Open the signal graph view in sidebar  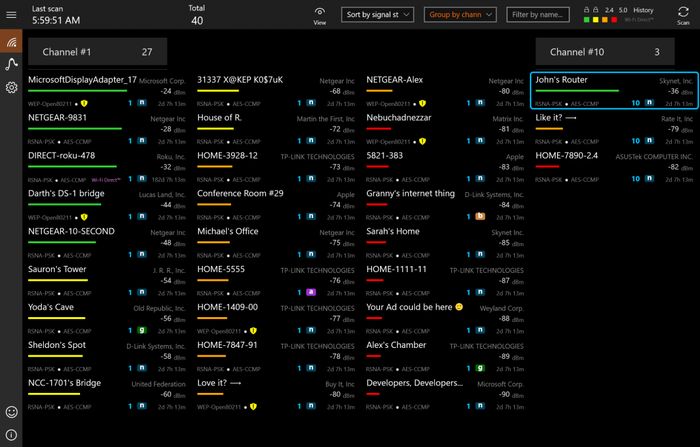[x=11, y=64]
